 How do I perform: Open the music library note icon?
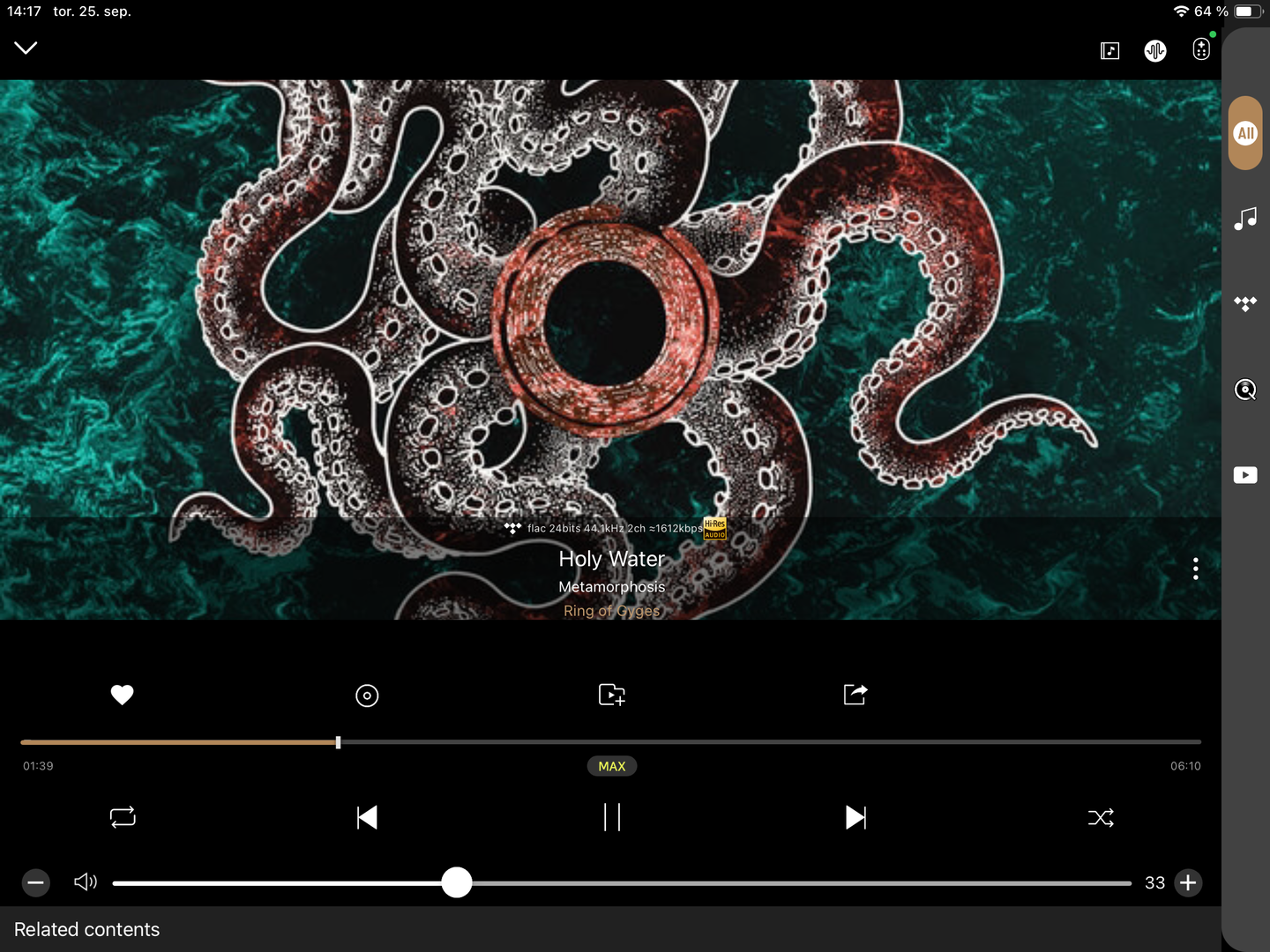[1244, 219]
